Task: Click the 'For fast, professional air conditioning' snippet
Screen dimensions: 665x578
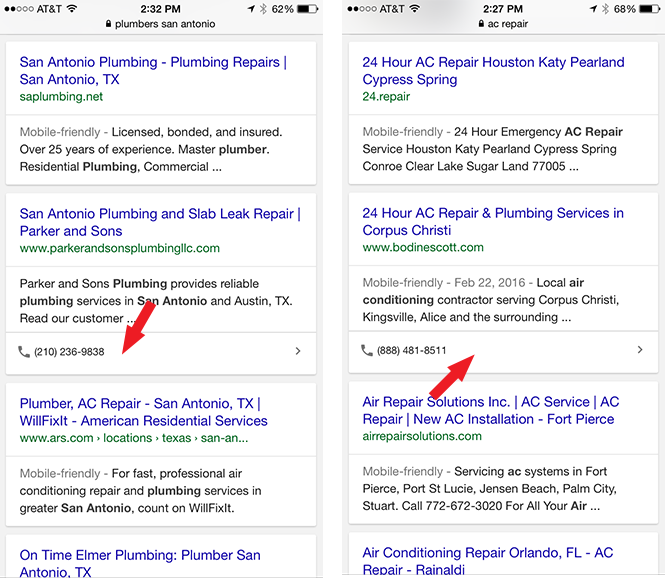Action: tap(140, 491)
